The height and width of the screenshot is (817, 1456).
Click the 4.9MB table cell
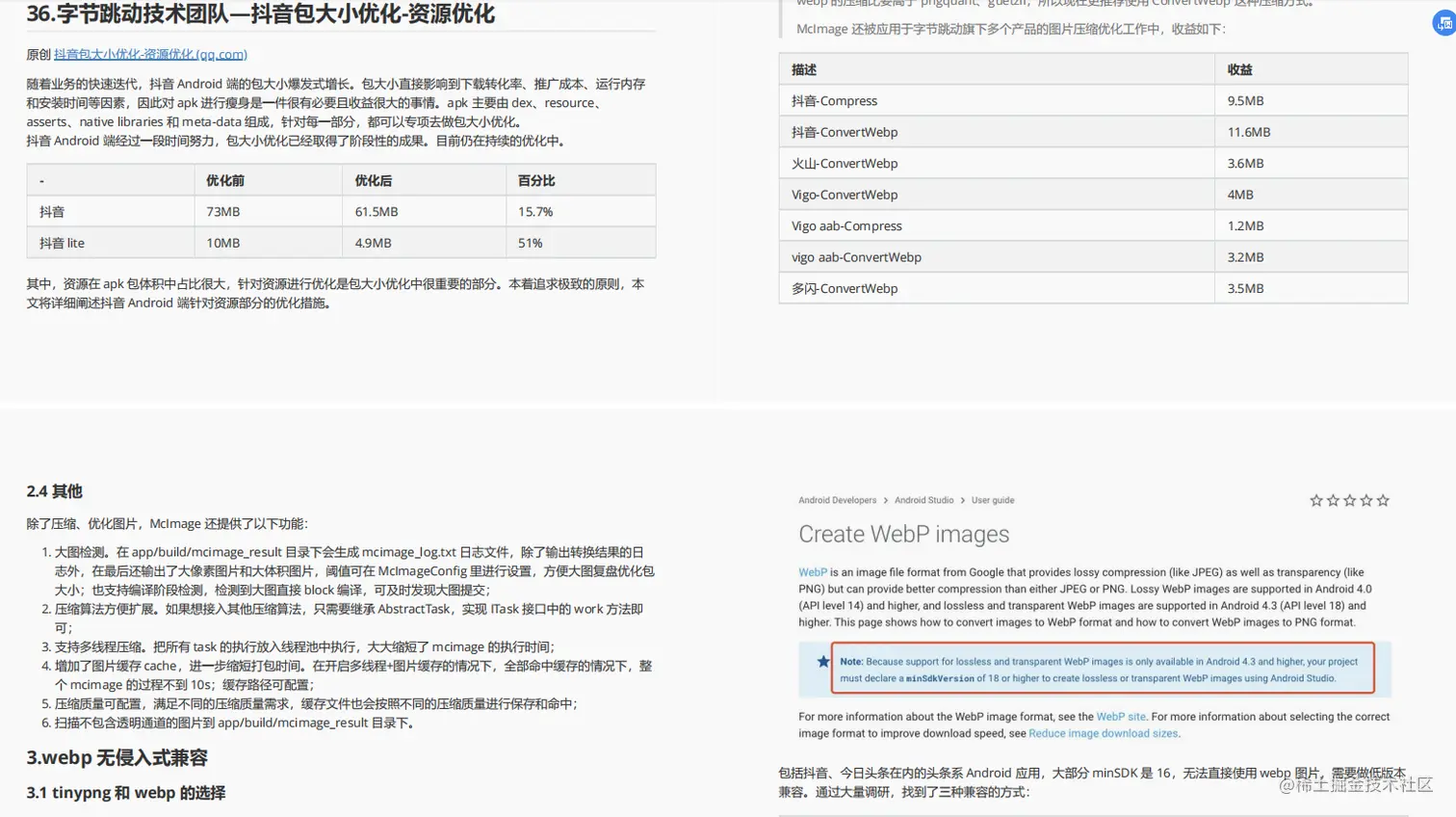[424, 243]
